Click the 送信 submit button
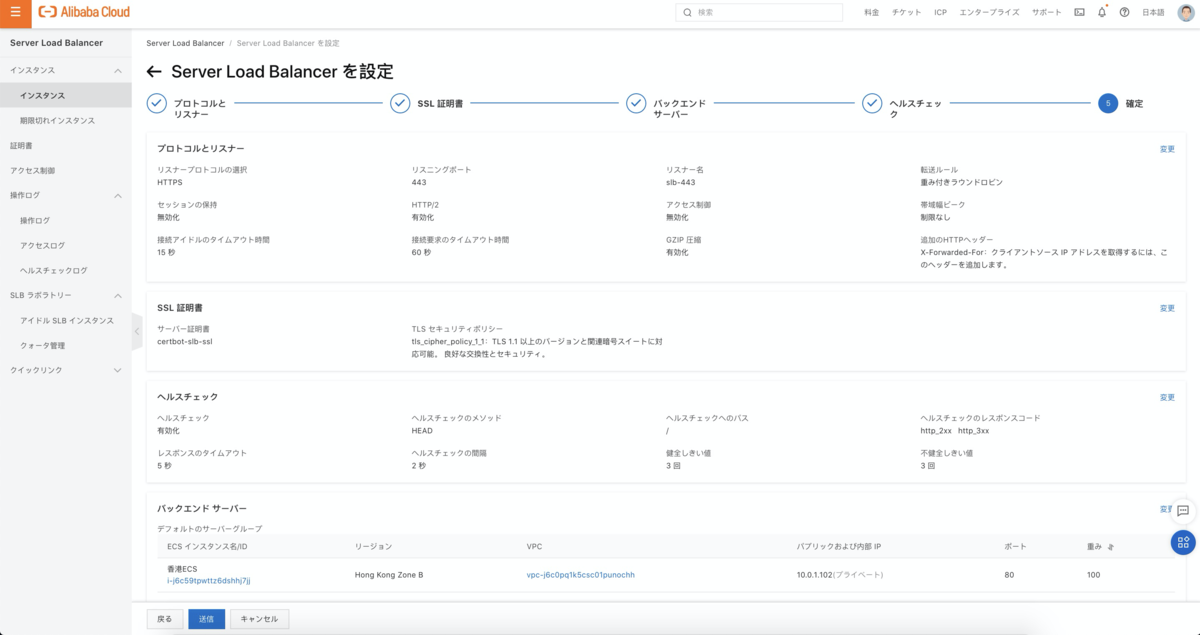Viewport: 1200px width, 635px height. coord(206,619)
